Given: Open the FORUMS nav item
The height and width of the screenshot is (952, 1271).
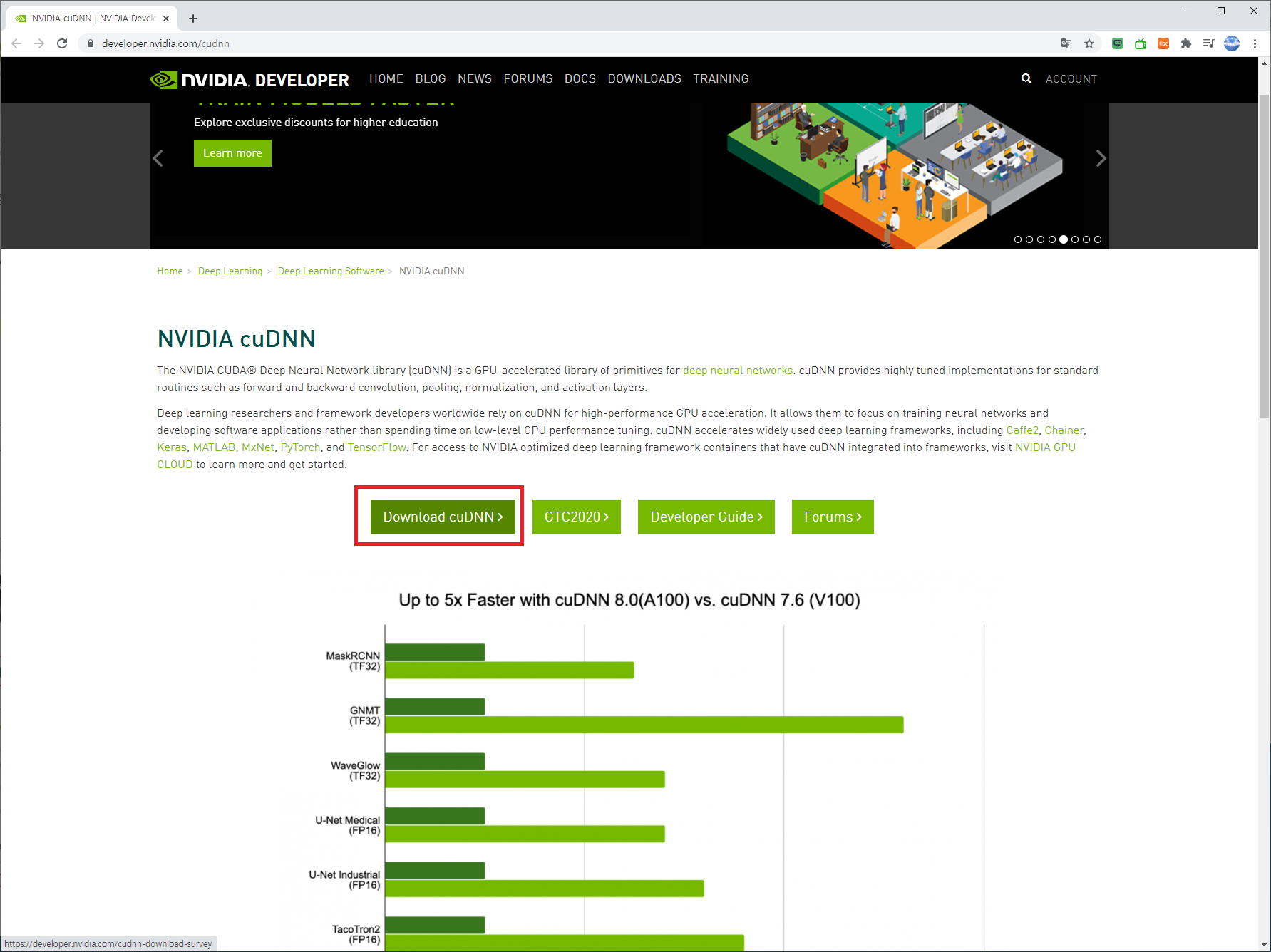Looking at the screenshot, I should tap(528, 78).
